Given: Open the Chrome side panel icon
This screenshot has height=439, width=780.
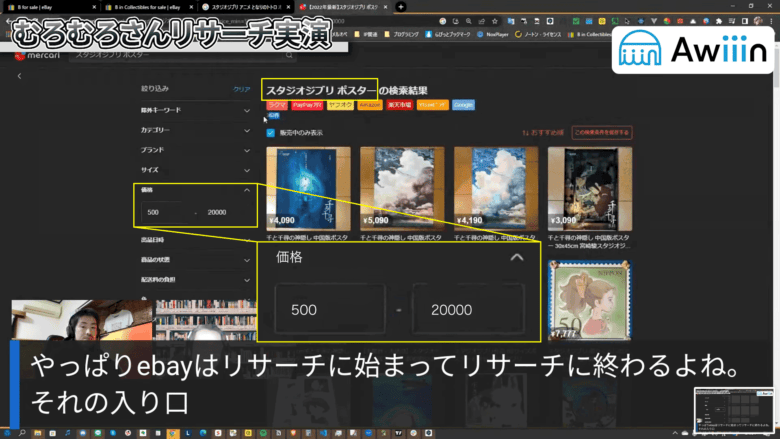Looking at the screenshot, I should (745, 21).
